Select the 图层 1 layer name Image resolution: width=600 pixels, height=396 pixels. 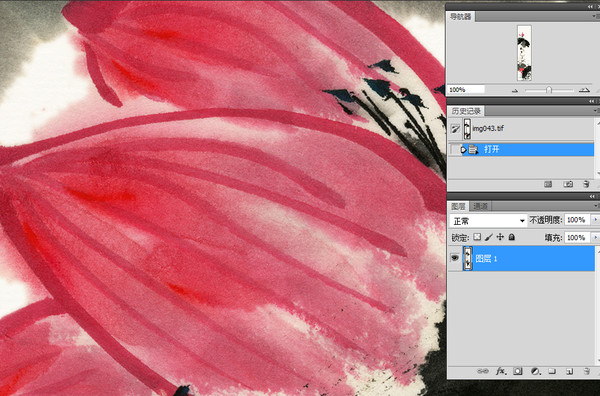tap(486, 259)
